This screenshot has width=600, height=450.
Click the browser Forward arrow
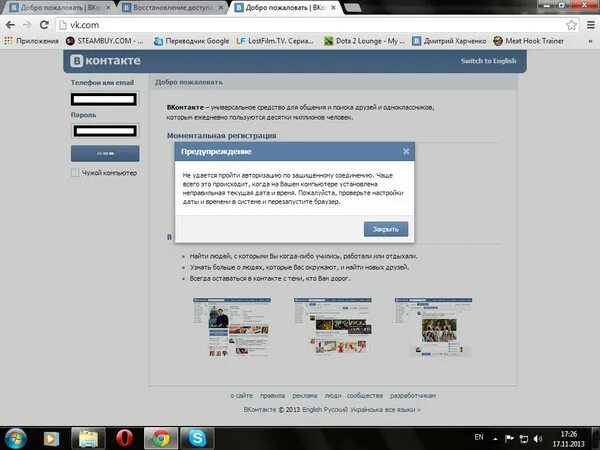(27, 25)
